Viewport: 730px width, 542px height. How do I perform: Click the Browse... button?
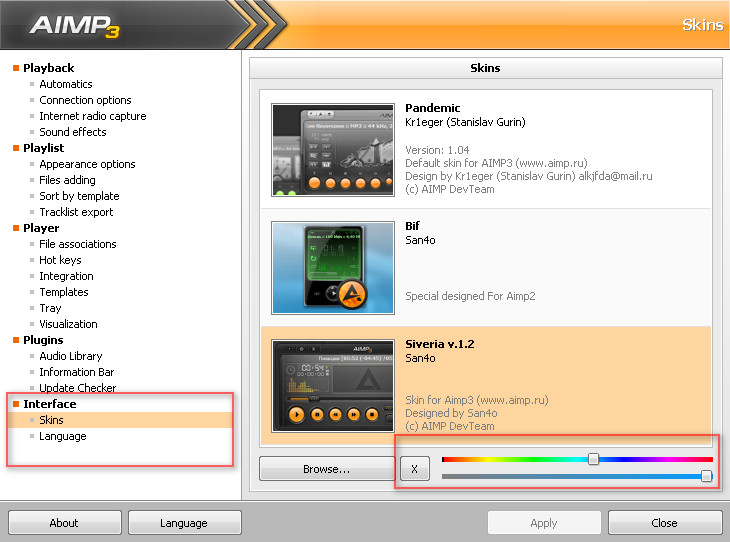(326, 469)
